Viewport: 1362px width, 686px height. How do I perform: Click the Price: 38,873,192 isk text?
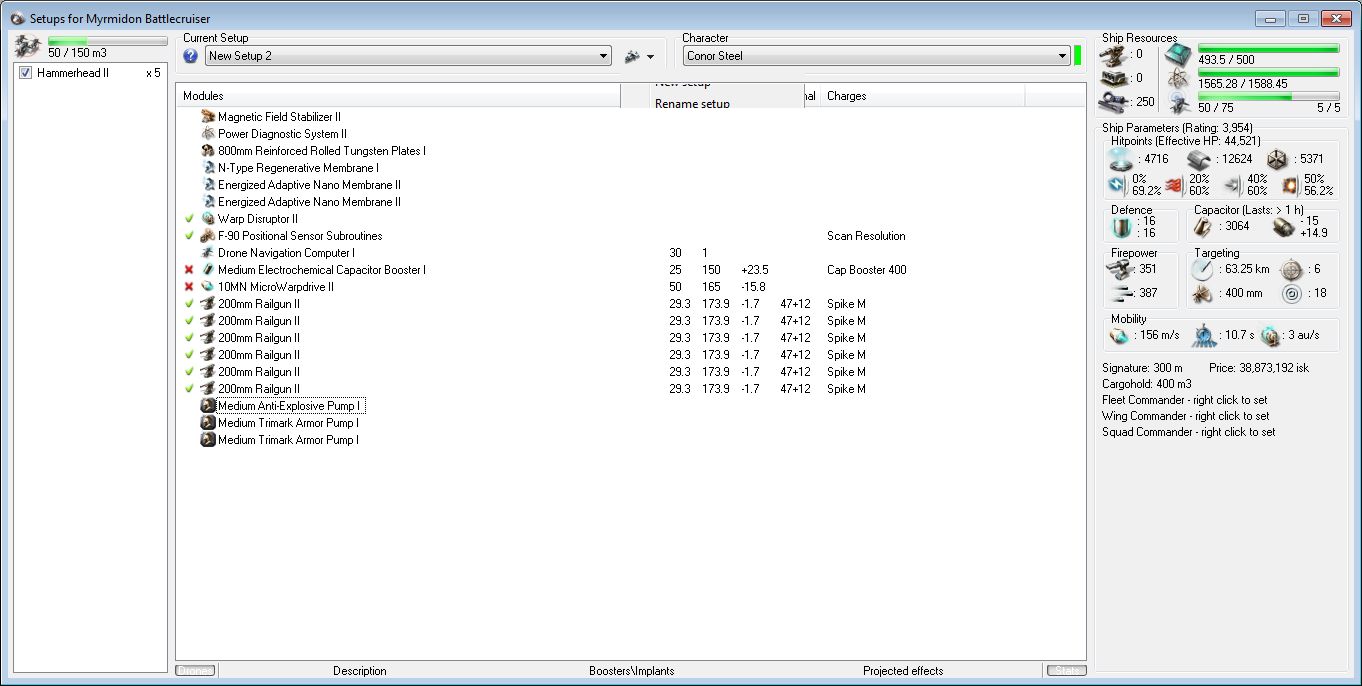click(x=1259, y=368)
